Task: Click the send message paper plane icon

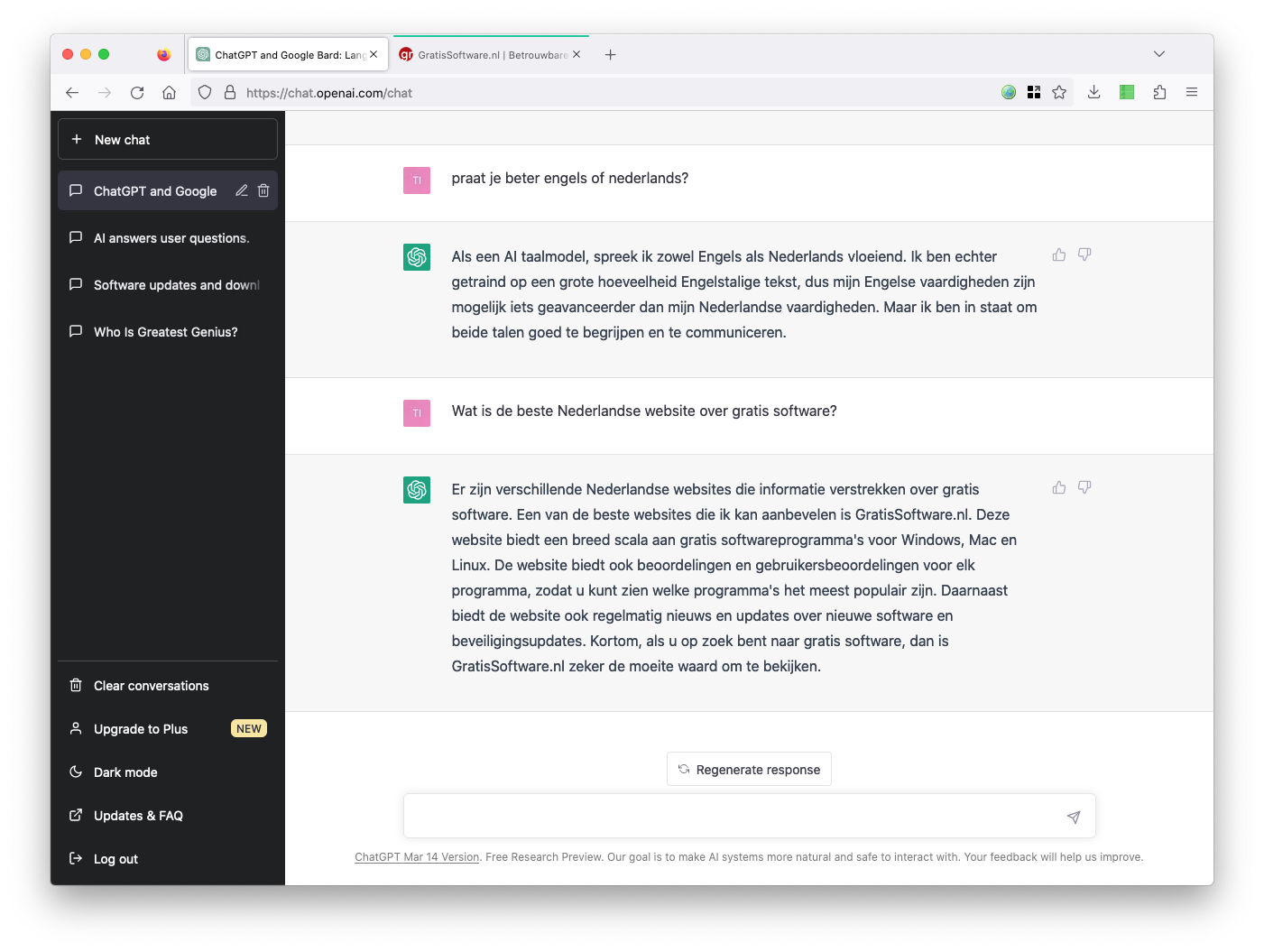Action: coord(1073,817)
